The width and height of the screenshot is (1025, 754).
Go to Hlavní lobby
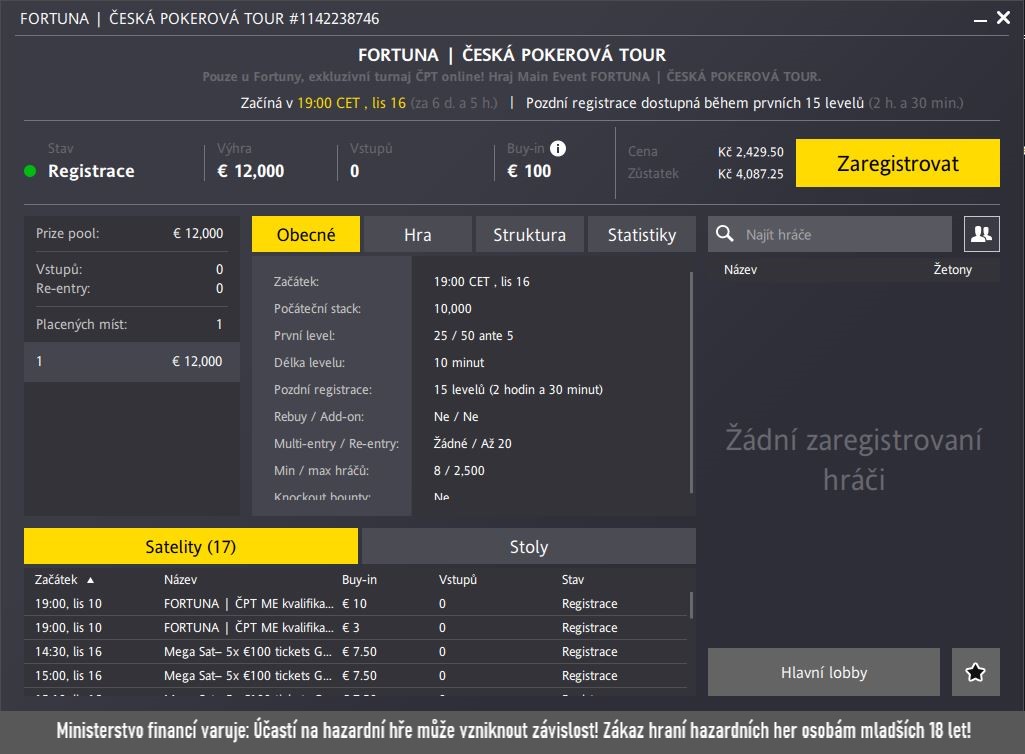coord(823,672)
